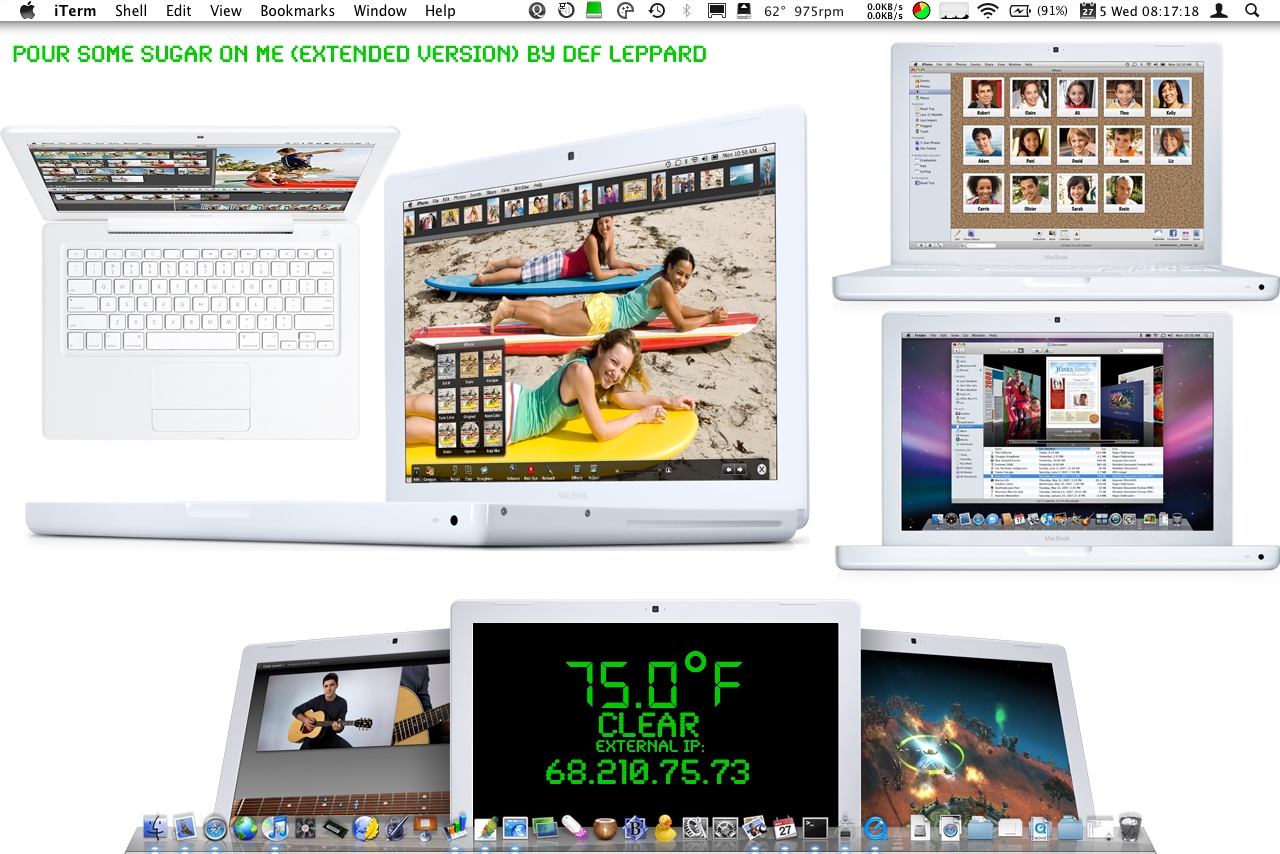Viewport: 1280px width, 854px height.
Task: Open iCal calendar icon in Dock
Action: pos(785,827)
